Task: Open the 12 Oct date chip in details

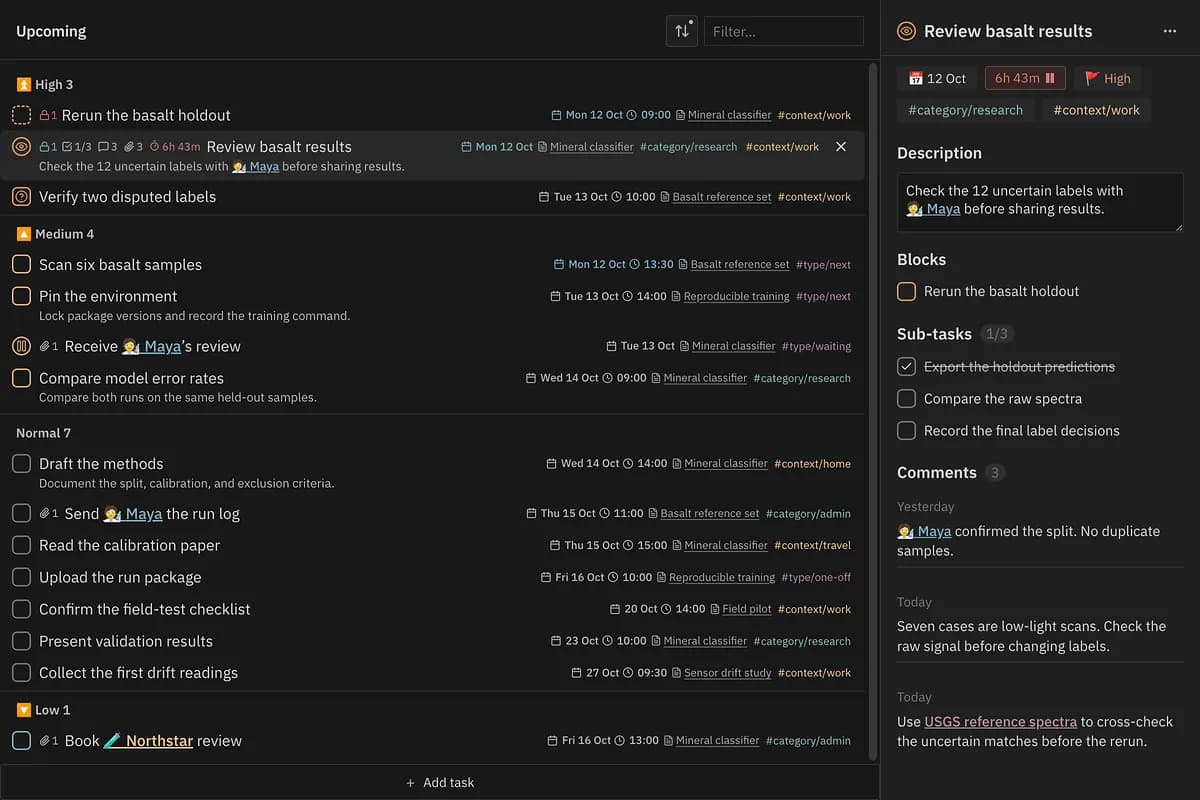Action: pos(937,78)
